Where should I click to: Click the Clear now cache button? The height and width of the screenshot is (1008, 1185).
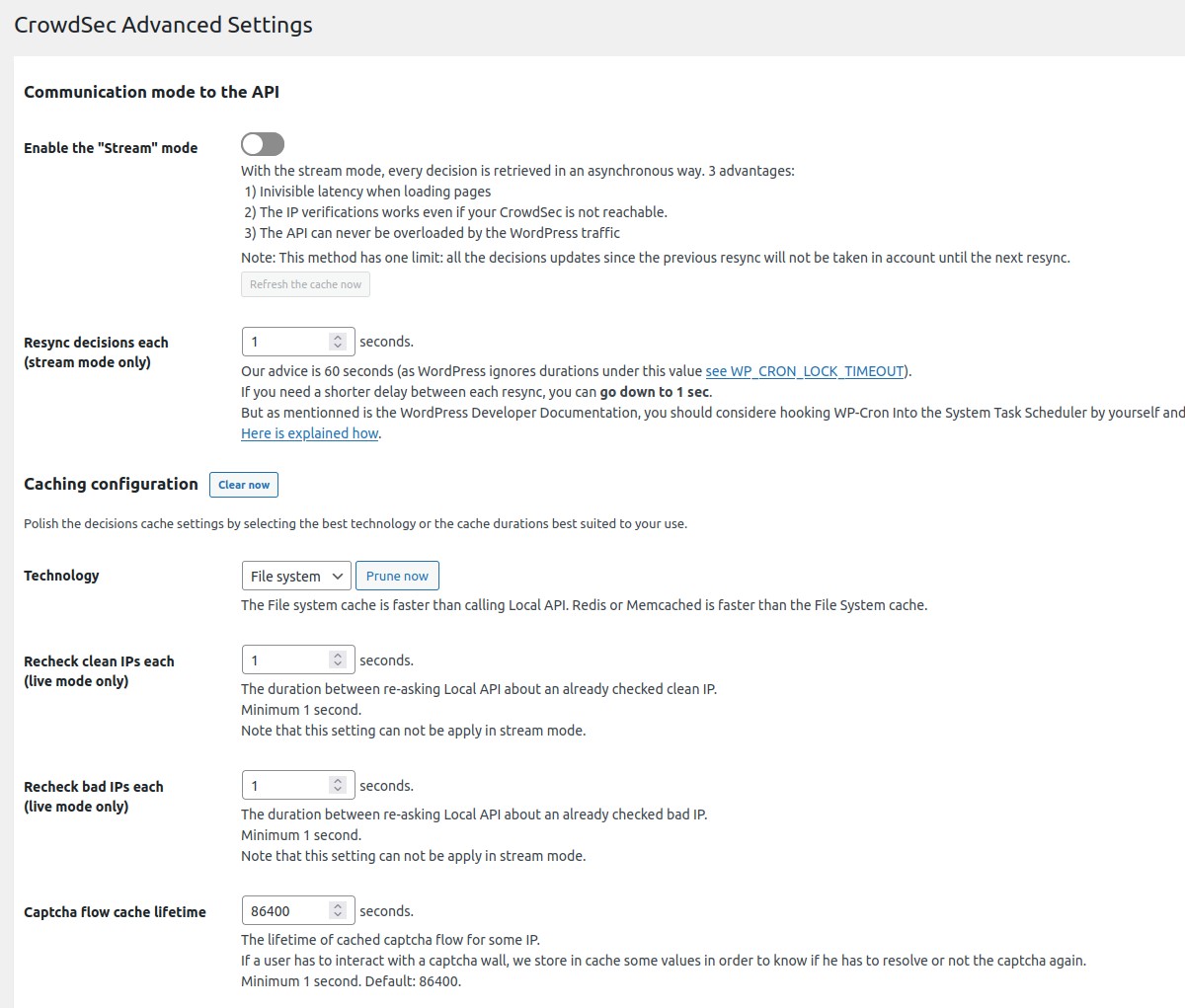pyautogui.click(x=244, y=485)
